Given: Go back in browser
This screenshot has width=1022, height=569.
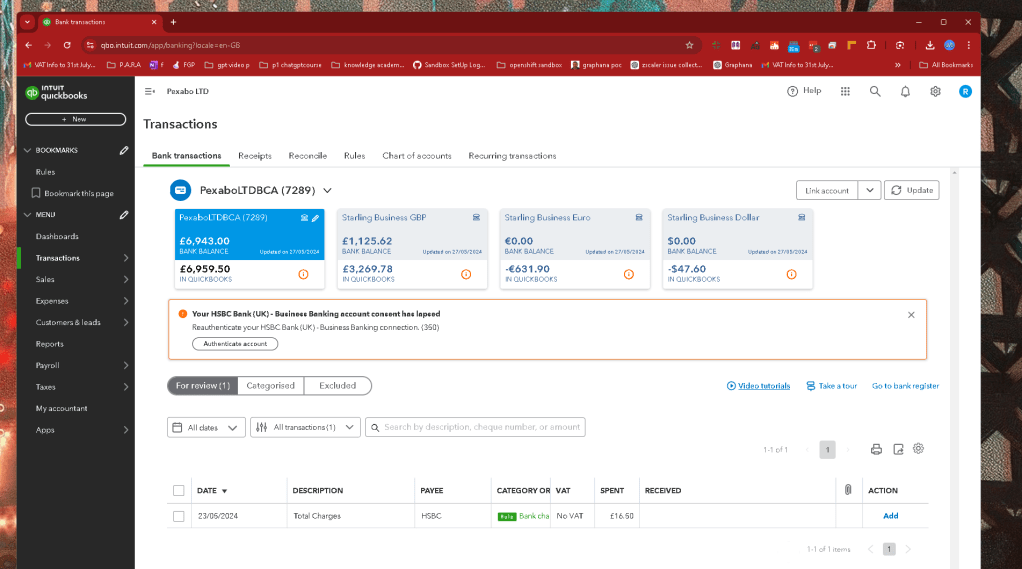Looking at the screenshot, I should pyautogui.click(x=29, y=45).
